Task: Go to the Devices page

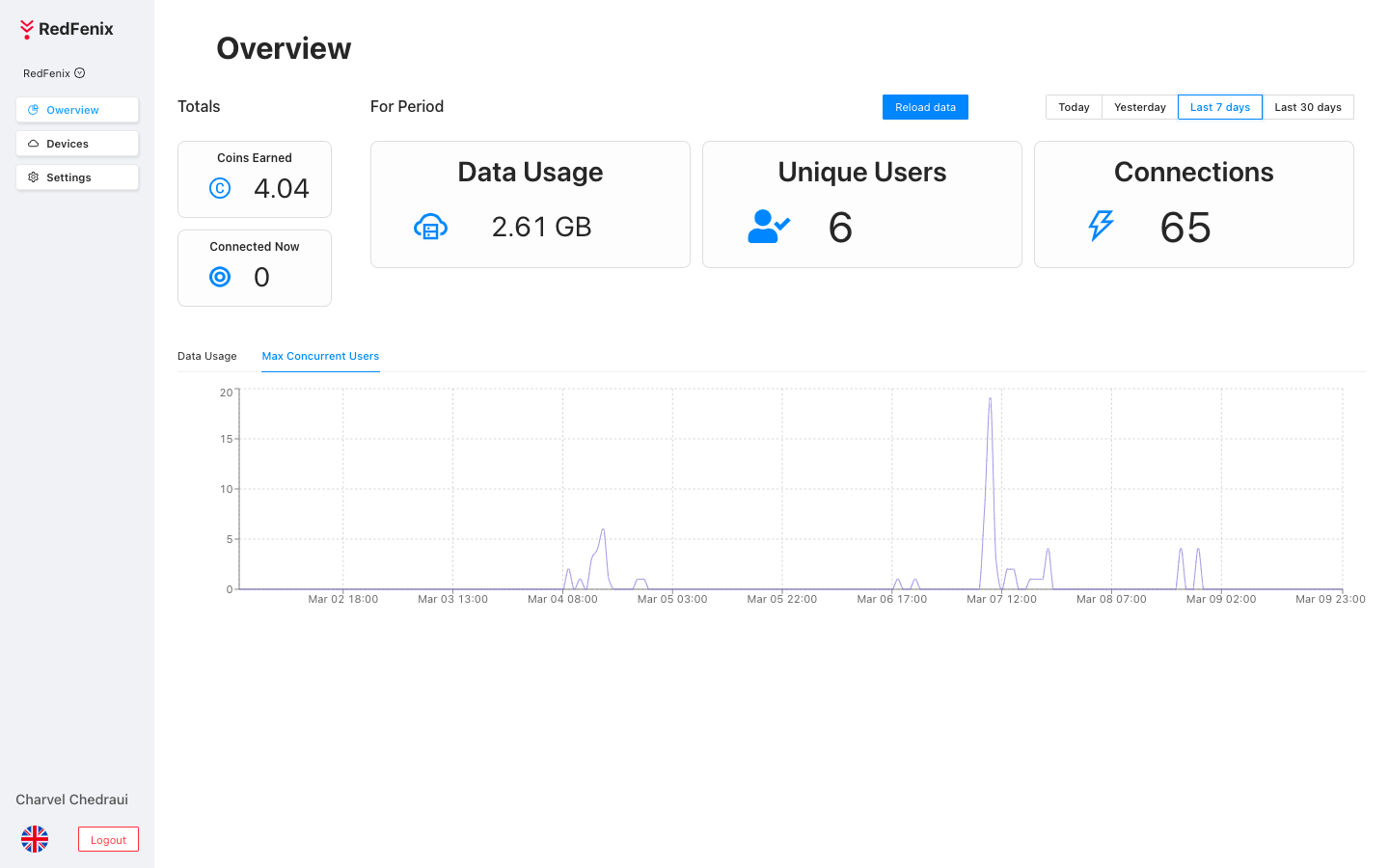Action: (77, 144)
